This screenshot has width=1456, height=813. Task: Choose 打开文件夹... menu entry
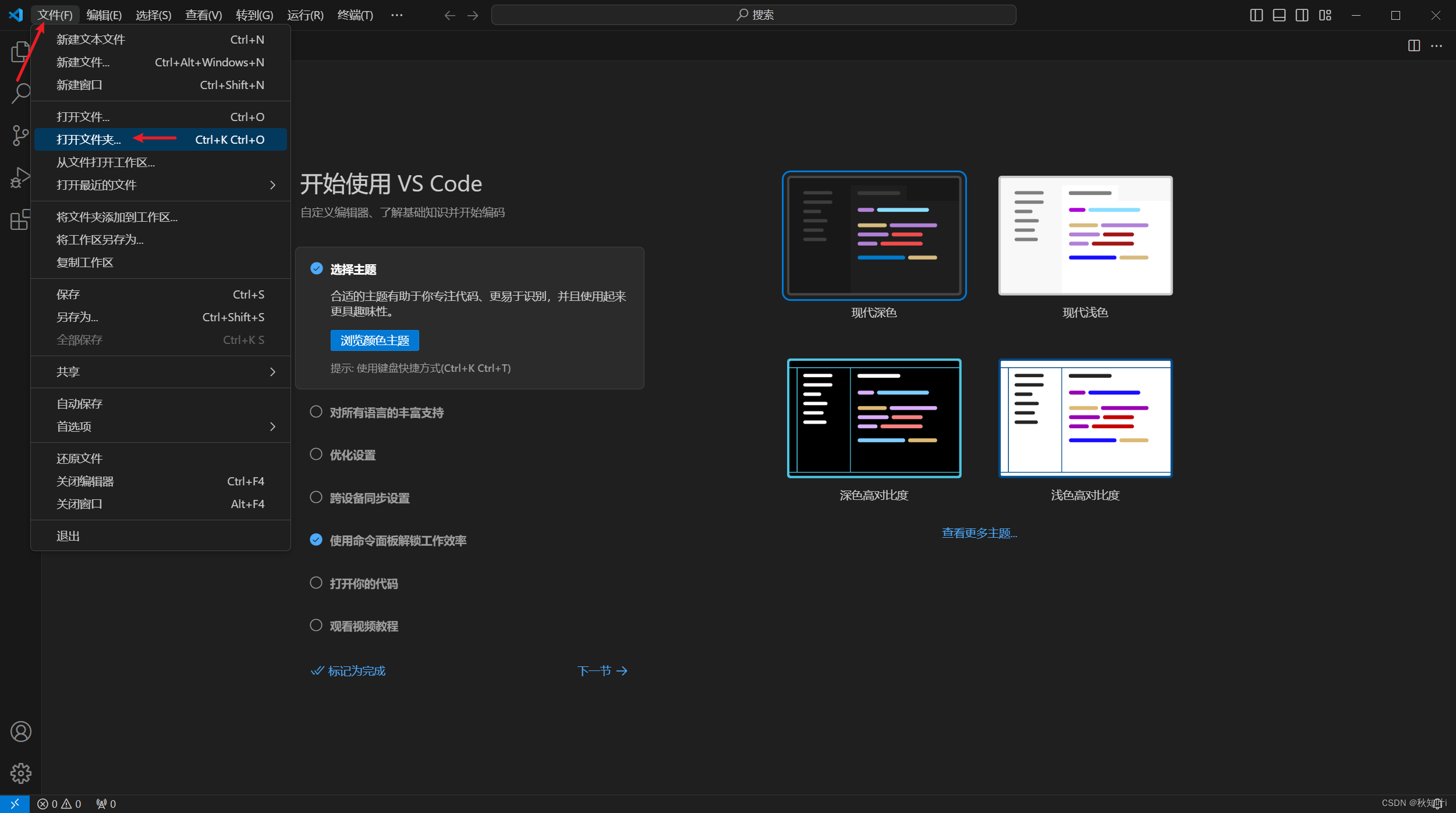click(160, 140)
